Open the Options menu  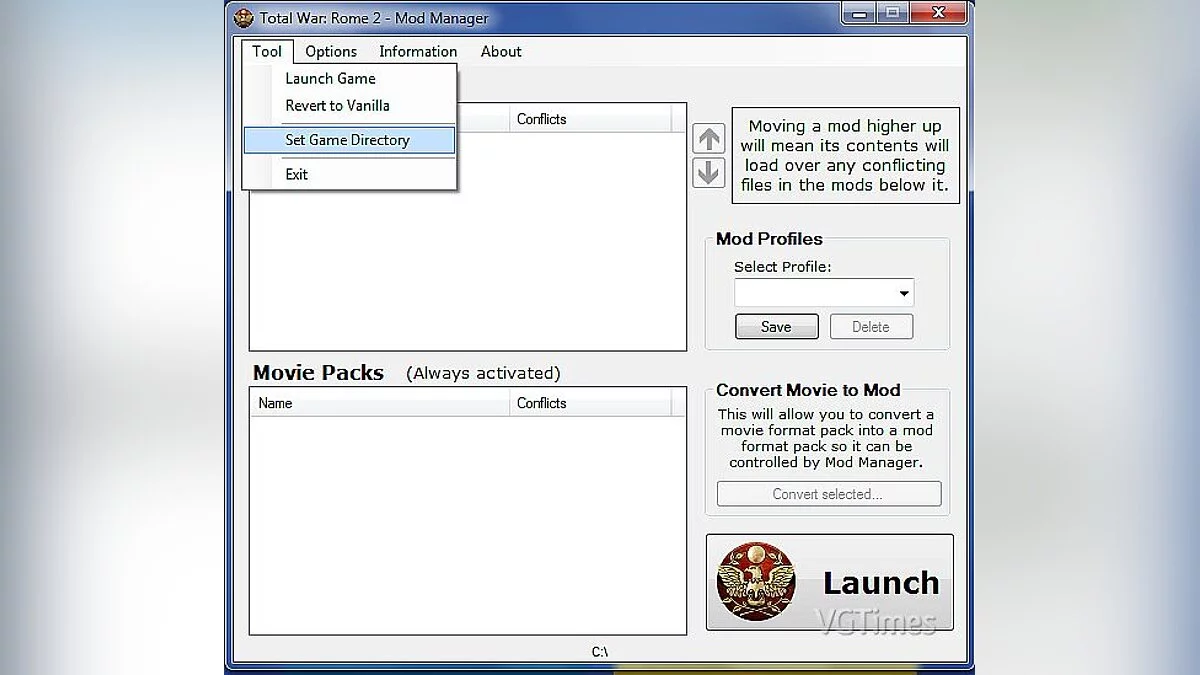pos(331,51)
